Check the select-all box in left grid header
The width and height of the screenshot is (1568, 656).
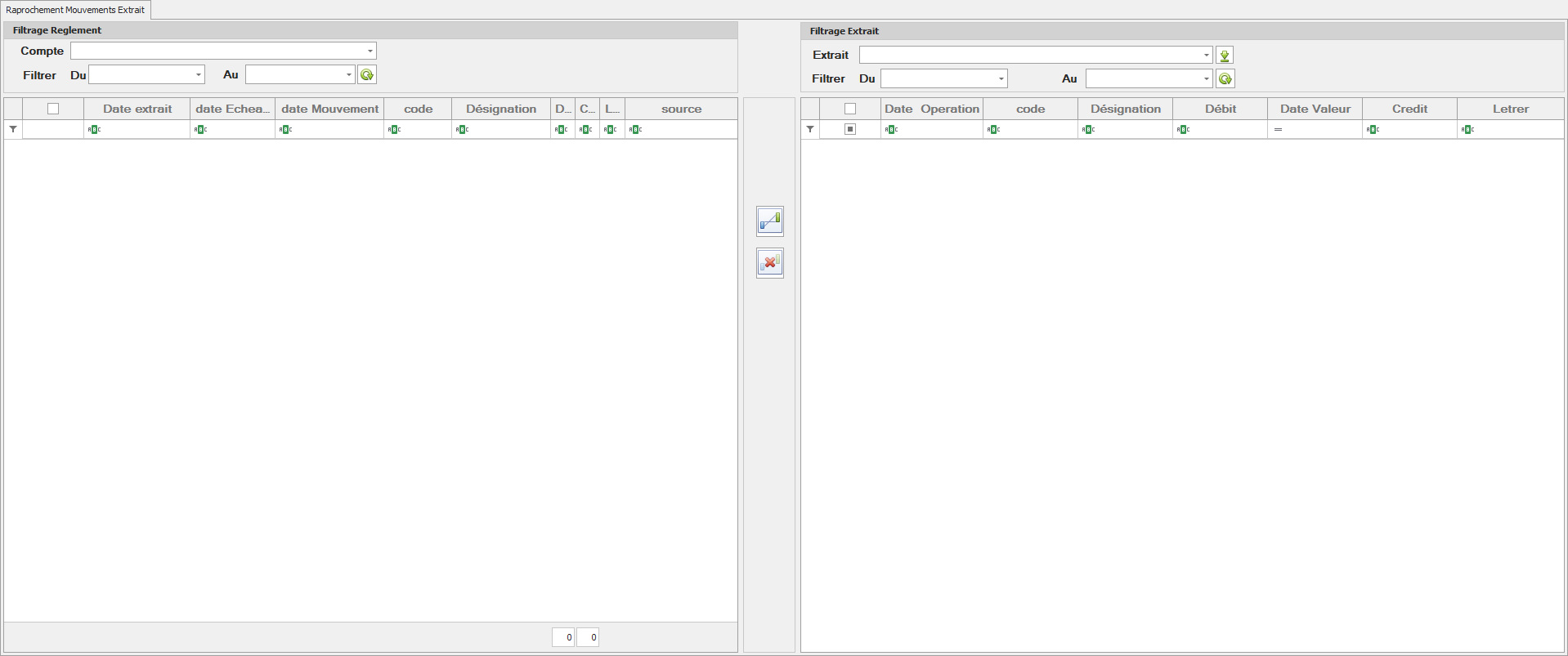click(53, 109)
